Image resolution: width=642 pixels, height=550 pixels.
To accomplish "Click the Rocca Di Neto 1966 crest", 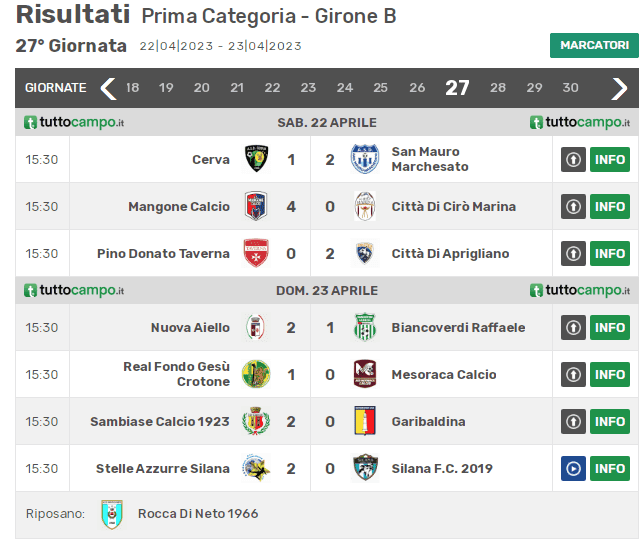I will (112, 515).
